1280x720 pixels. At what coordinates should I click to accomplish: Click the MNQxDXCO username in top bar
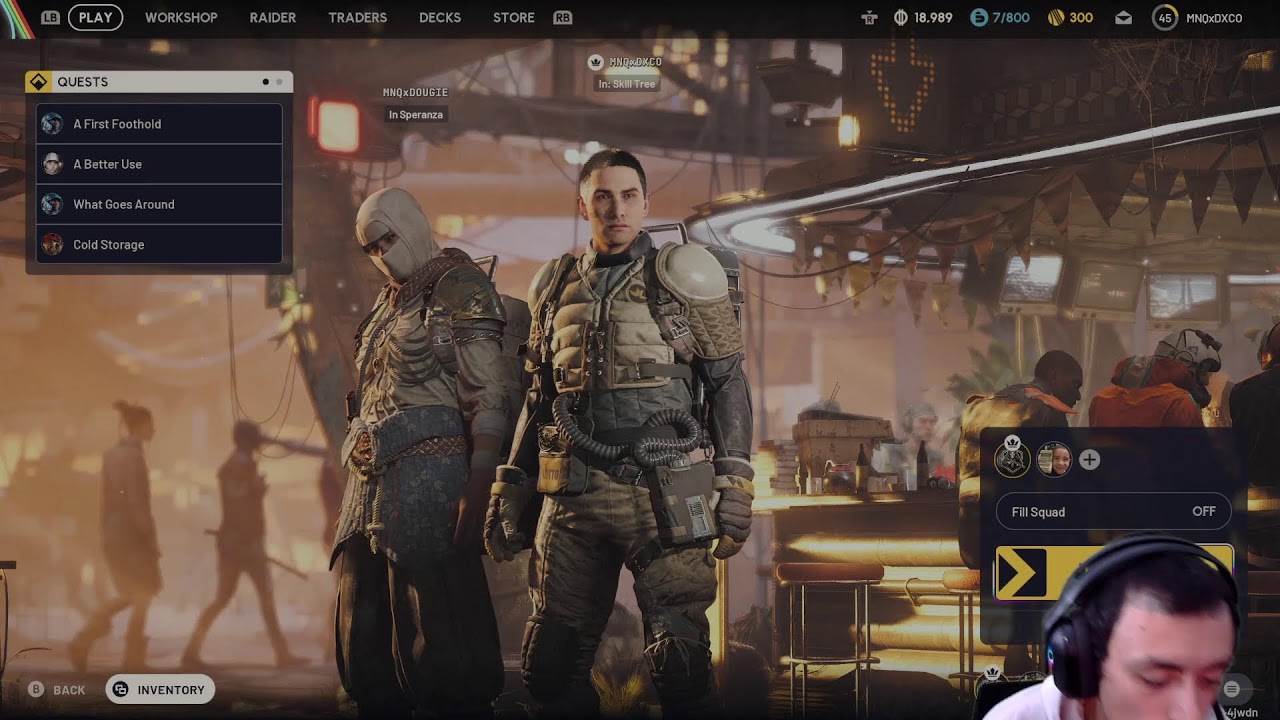1214,18
